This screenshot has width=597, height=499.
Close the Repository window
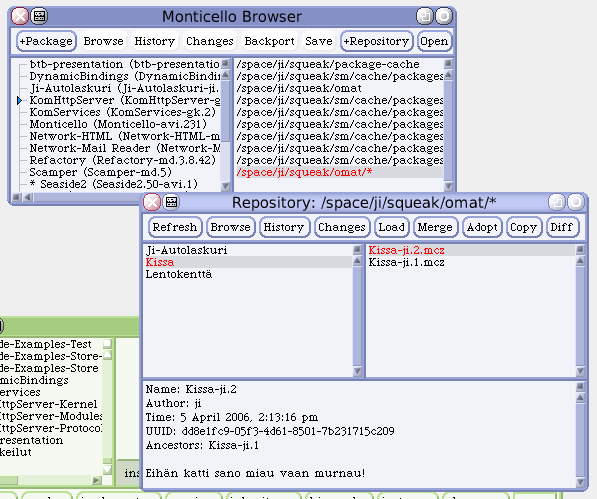[x=152, y=202]
